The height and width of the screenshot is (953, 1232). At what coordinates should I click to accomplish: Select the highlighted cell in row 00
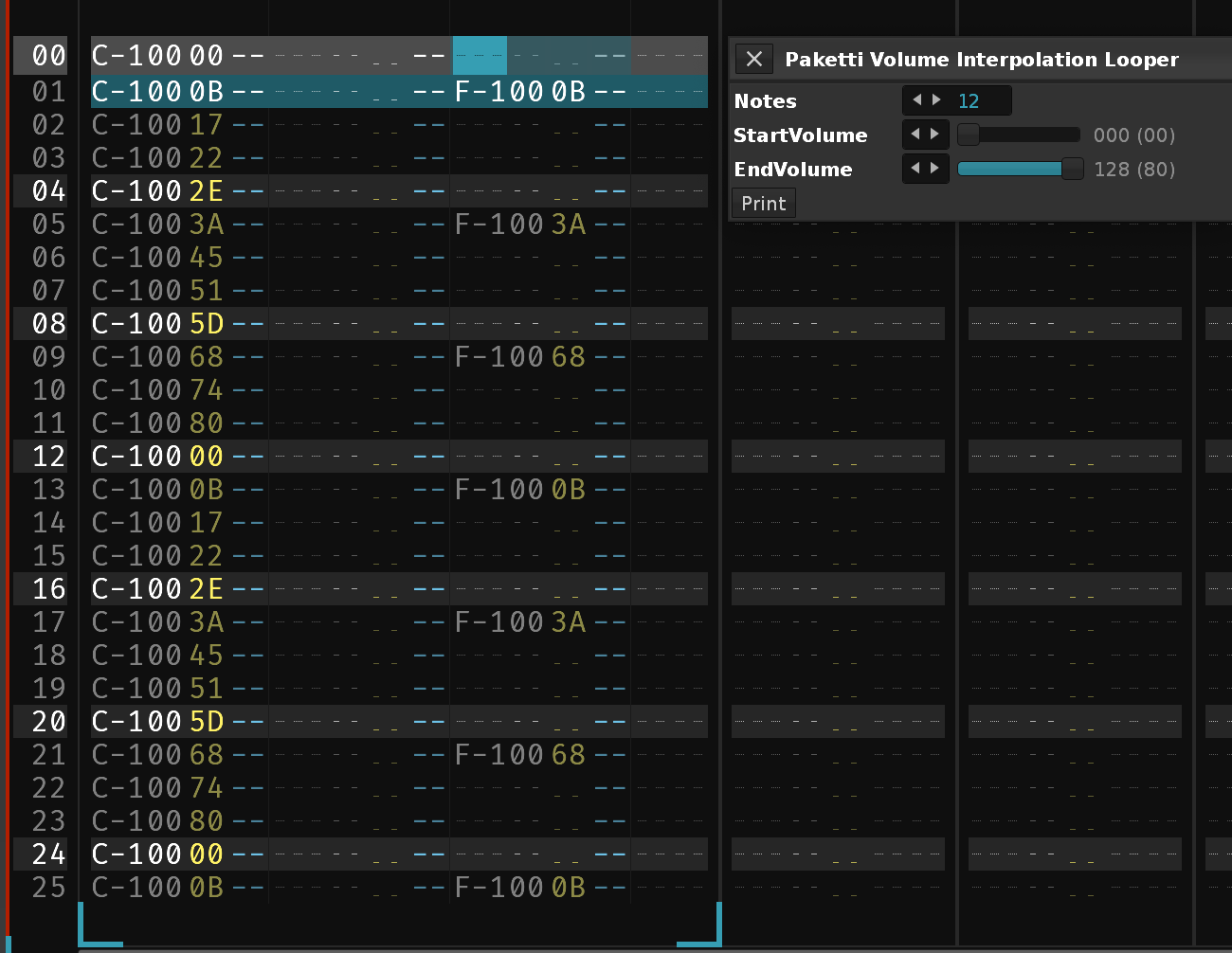point(480,56)
